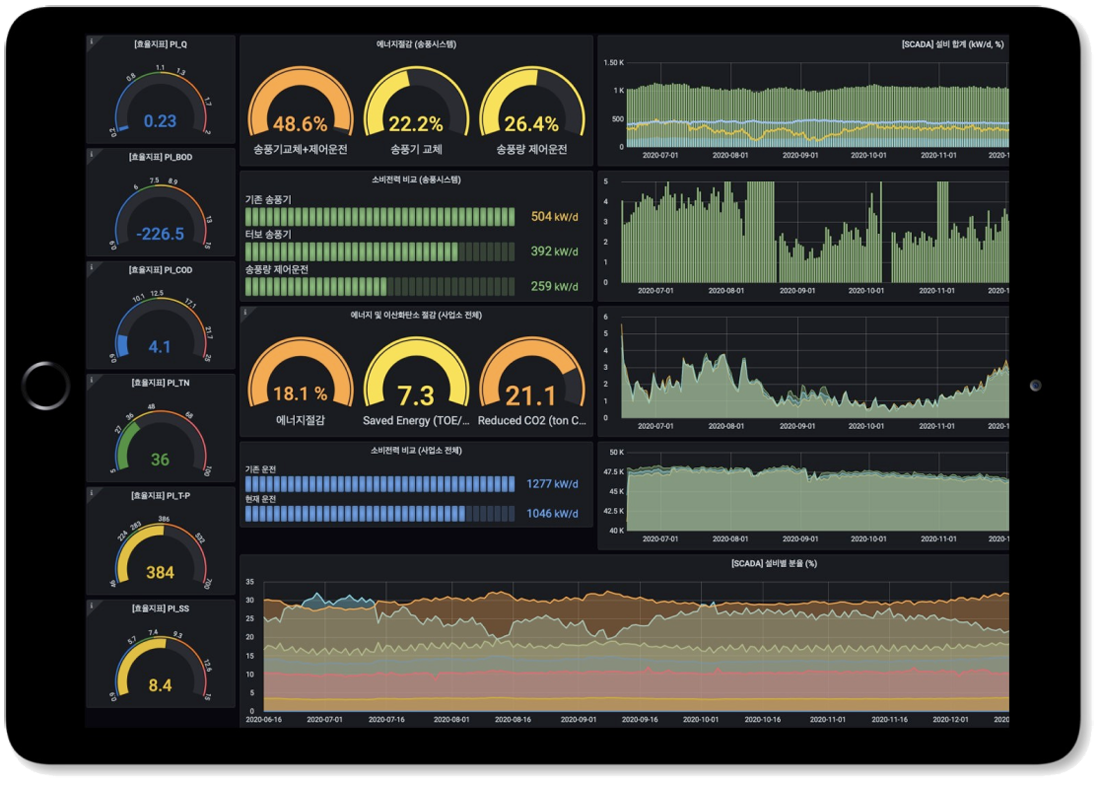Open the 소비전력 비교 (사업소 전체) title menu
This screenshot has width=1100, height=785.
(415, 450)
